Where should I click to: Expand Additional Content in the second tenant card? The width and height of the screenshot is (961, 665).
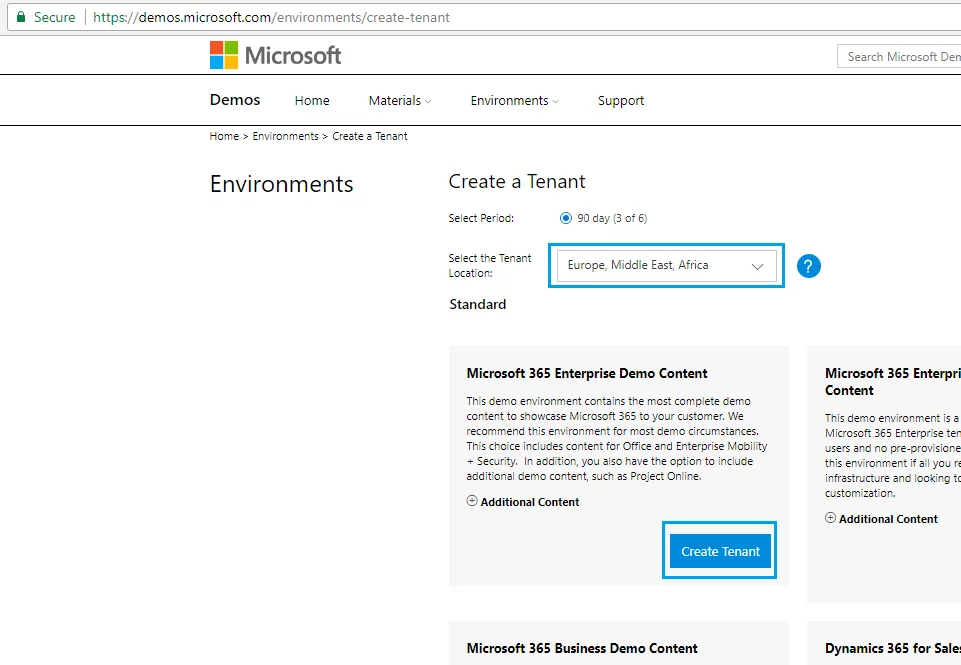point(881,519)
